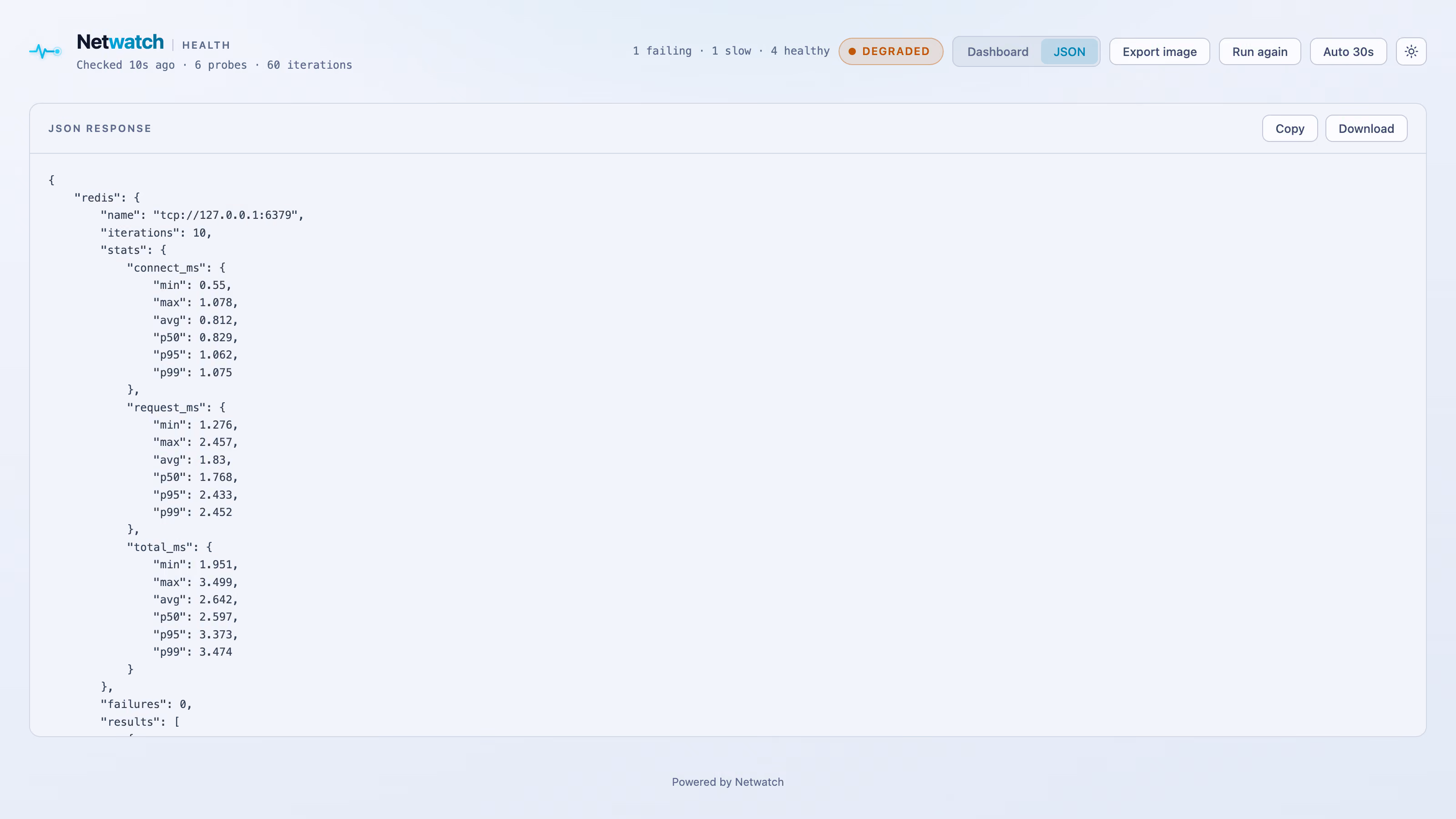Click the Netwatch brand title

[x=120, y=42]
